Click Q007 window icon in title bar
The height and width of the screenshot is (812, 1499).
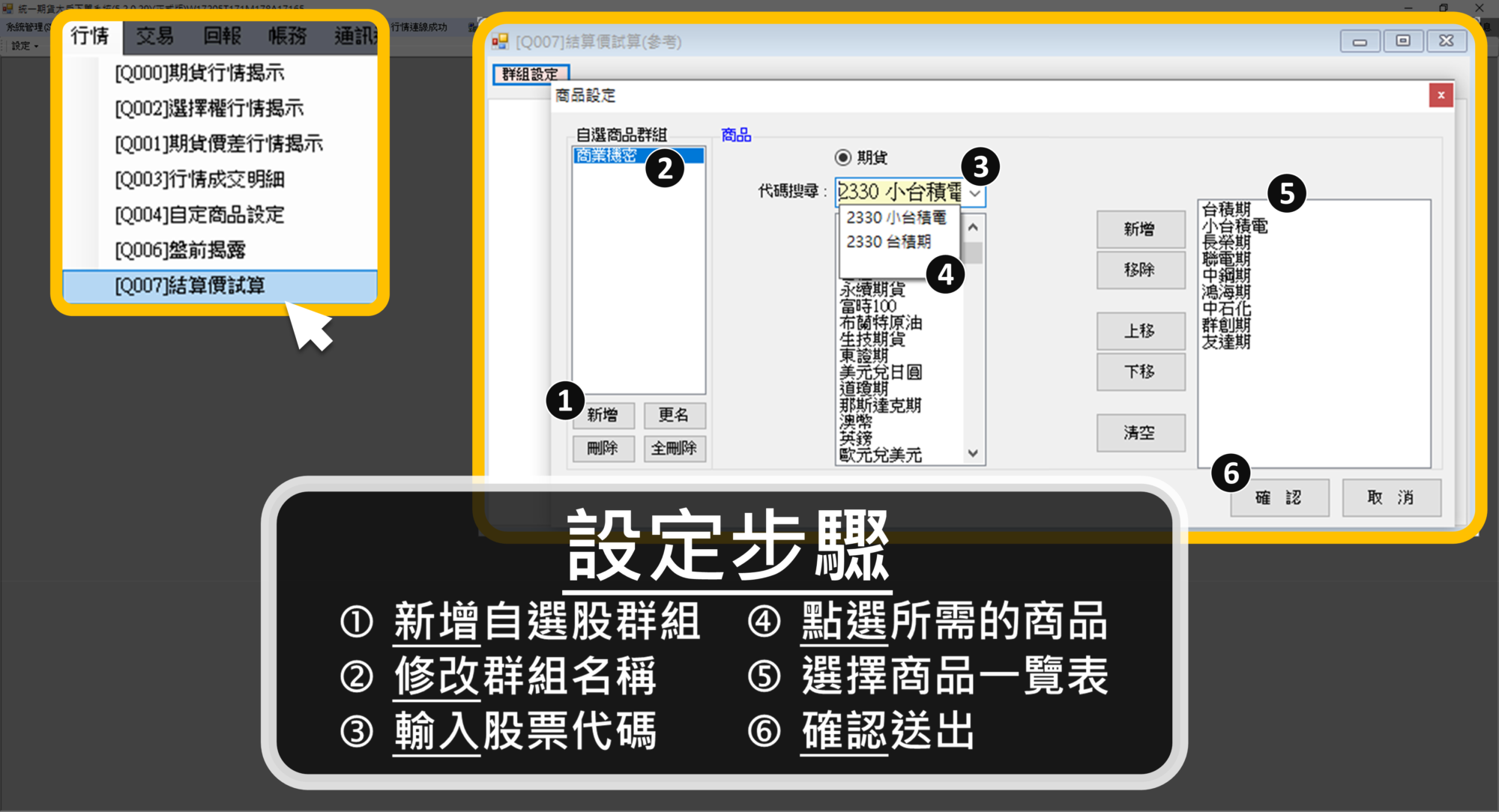pos(500,41)
